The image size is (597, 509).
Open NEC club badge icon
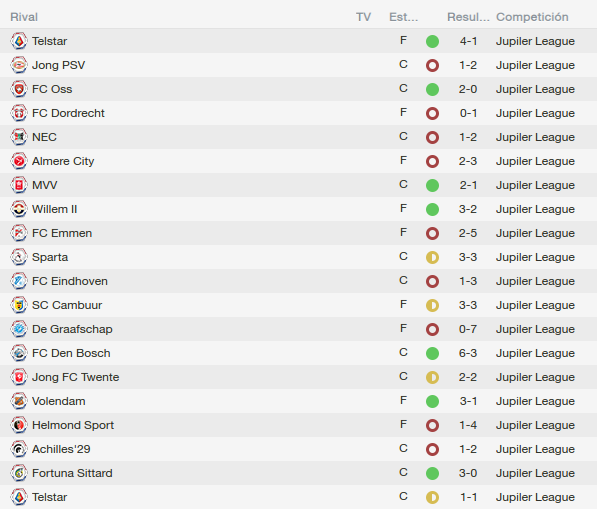click(19, 137)
